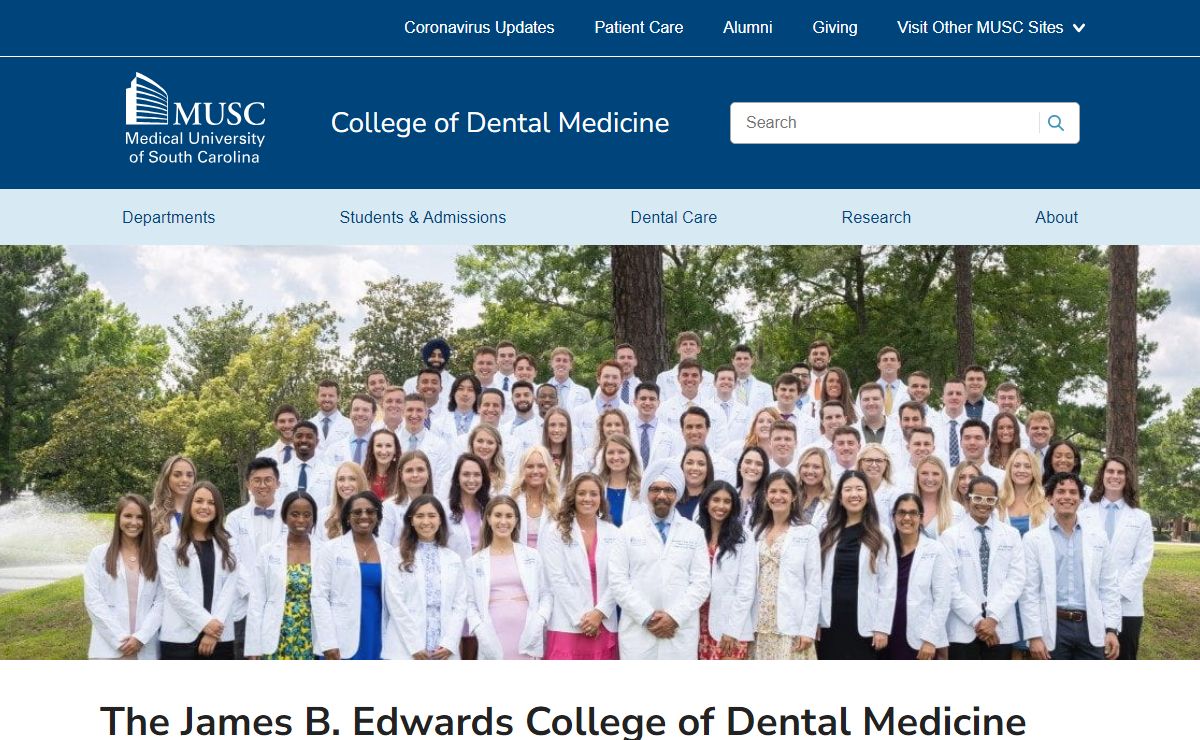Expand Visit Other MUSC Sites chevron

point(1079,28)
